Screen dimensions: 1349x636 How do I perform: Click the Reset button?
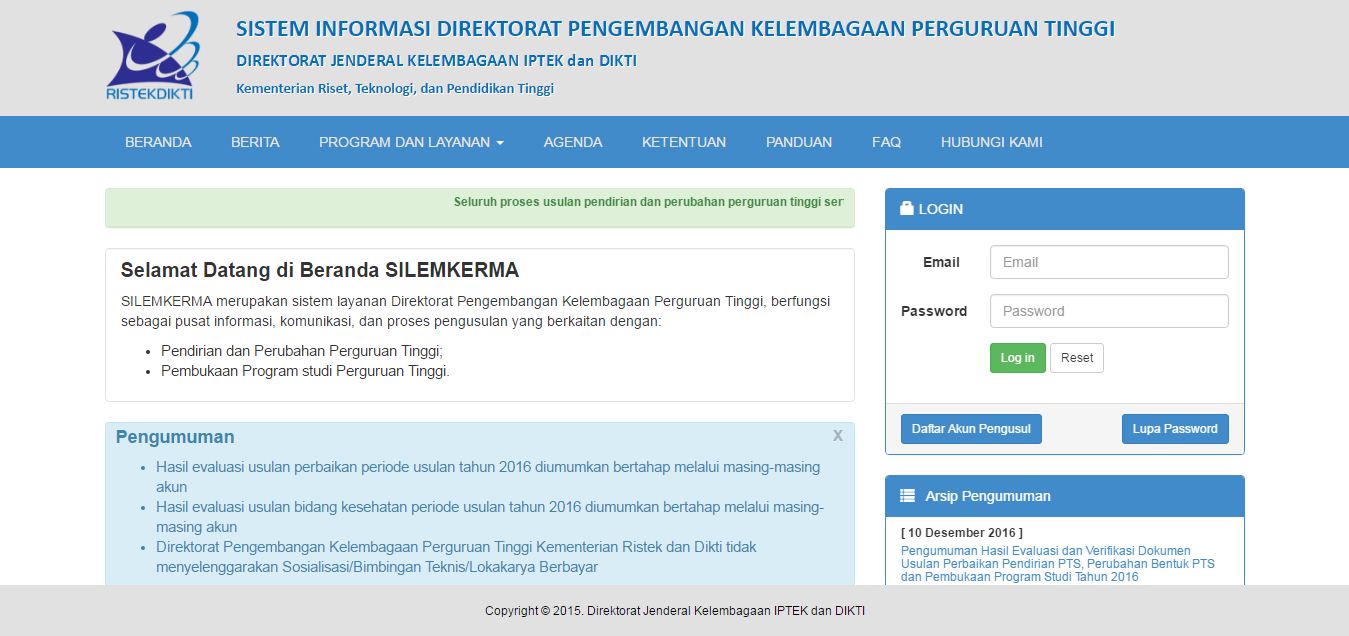click(1077, 358)
